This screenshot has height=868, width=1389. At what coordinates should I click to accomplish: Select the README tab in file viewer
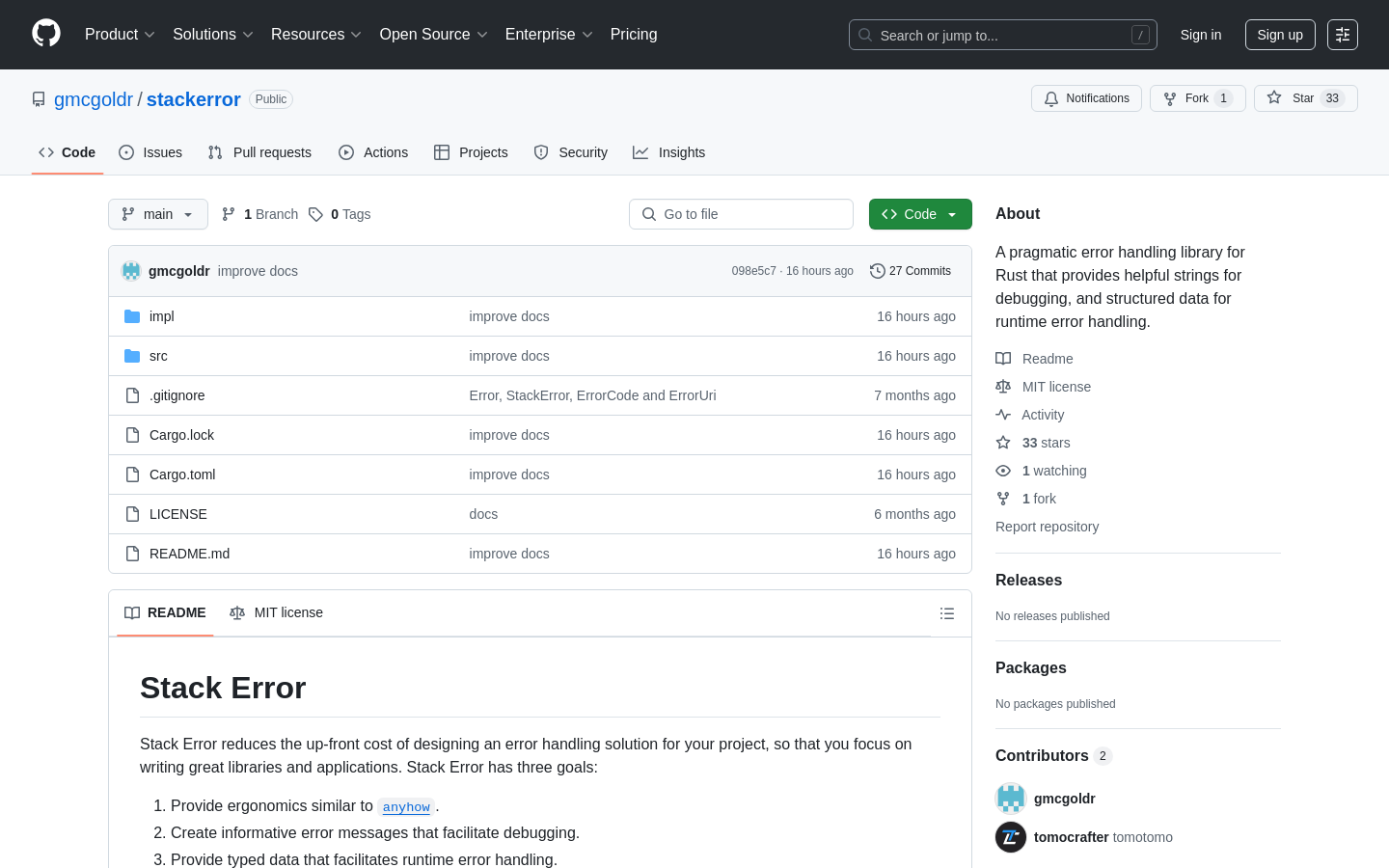[165, 613]
